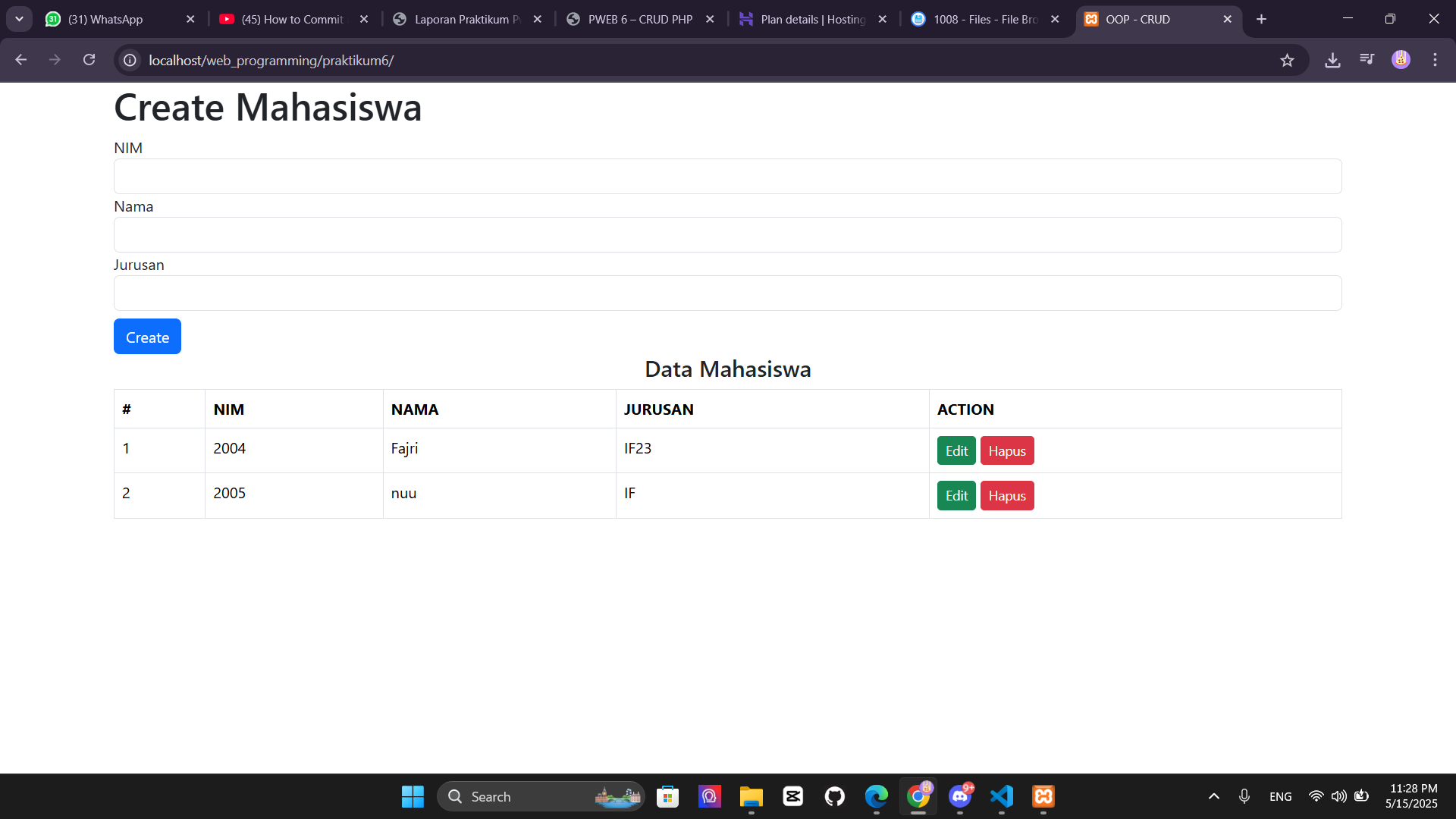Screen dimensions: 1456x819
Task: Open the Chrome media controls icon
Action: pyautogui.click(x=1367, y=60)
